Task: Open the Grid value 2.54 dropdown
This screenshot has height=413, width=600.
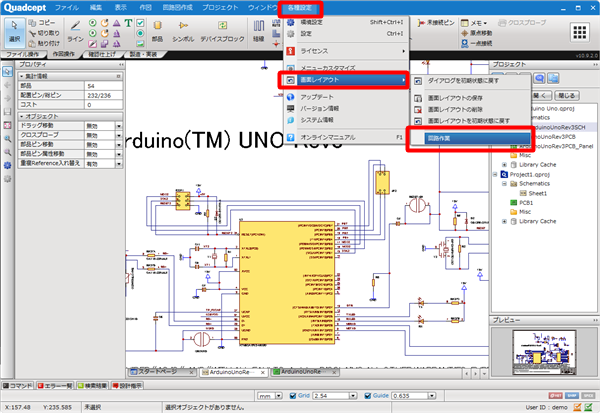Action: (x=353, y=396)
